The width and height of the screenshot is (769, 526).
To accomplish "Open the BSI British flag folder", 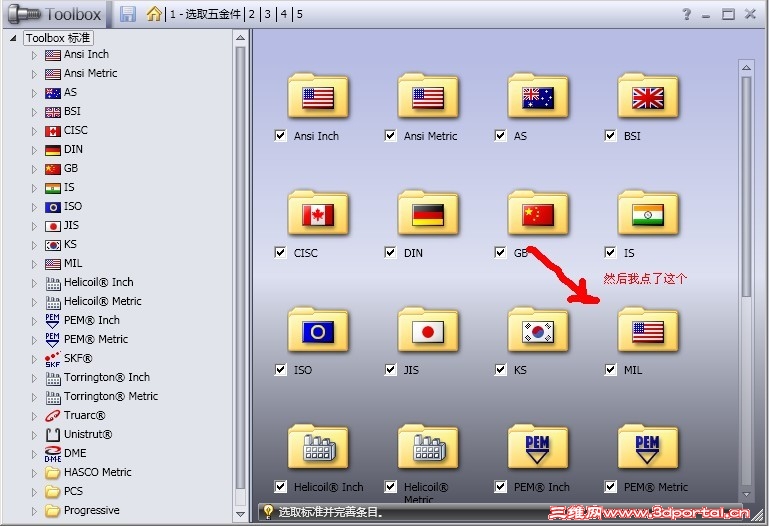I will click(x=647, y=96).
